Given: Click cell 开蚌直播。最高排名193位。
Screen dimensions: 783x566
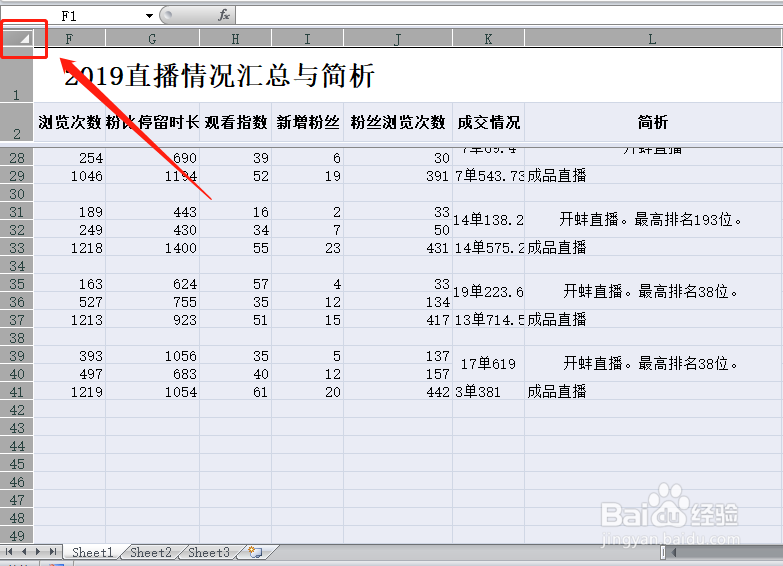Looking at the screenshot, I should click(x=652, y=220).
